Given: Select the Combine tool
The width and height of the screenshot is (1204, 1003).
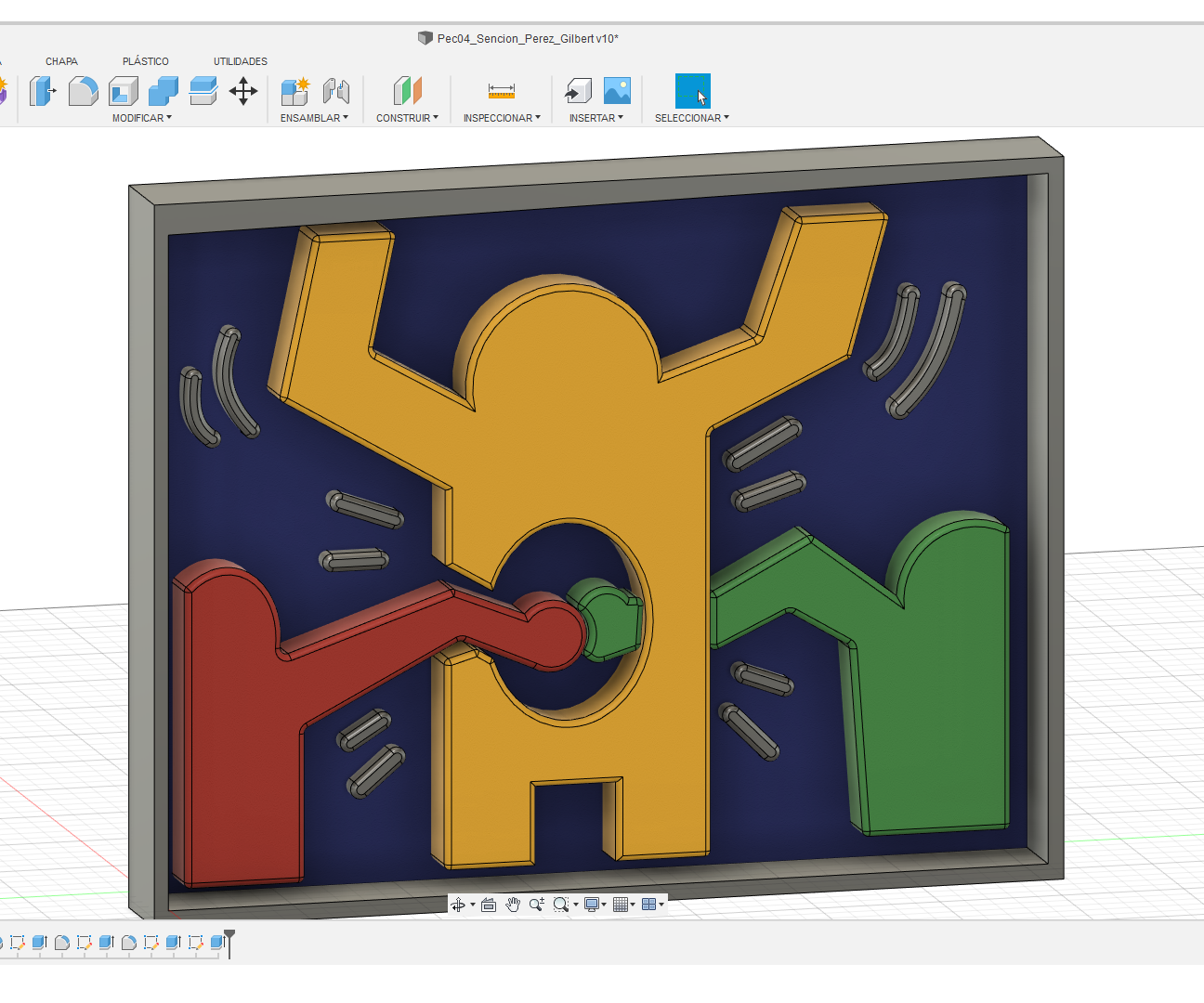Looking at the screenshot, I should [164, 91].
